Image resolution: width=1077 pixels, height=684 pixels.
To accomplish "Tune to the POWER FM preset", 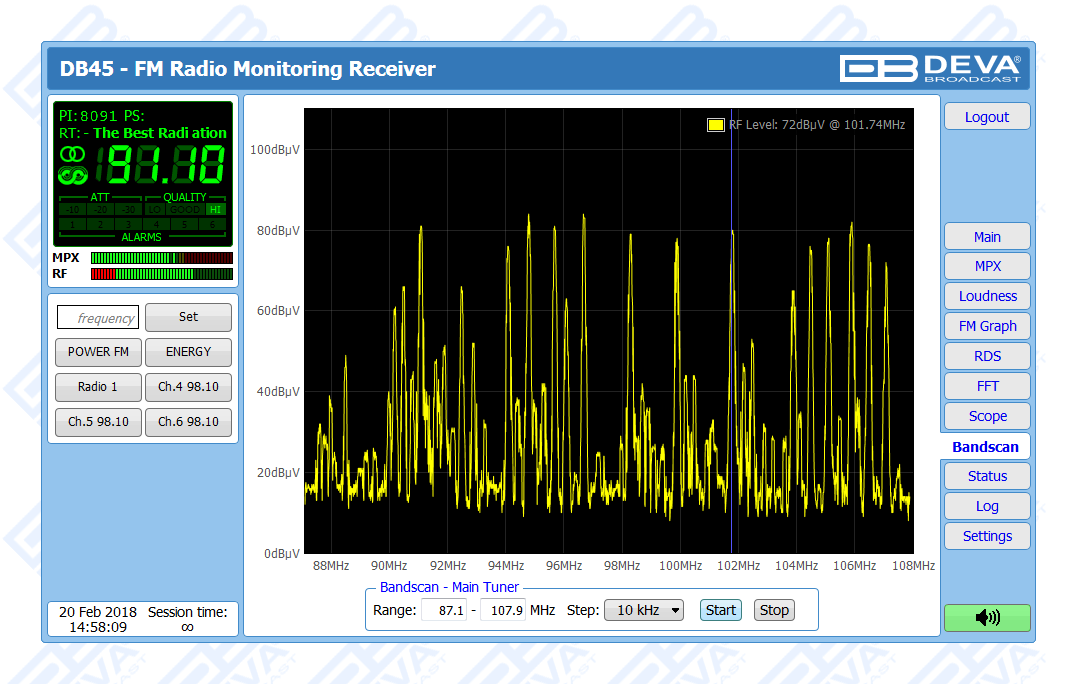I will click(98, 352).
